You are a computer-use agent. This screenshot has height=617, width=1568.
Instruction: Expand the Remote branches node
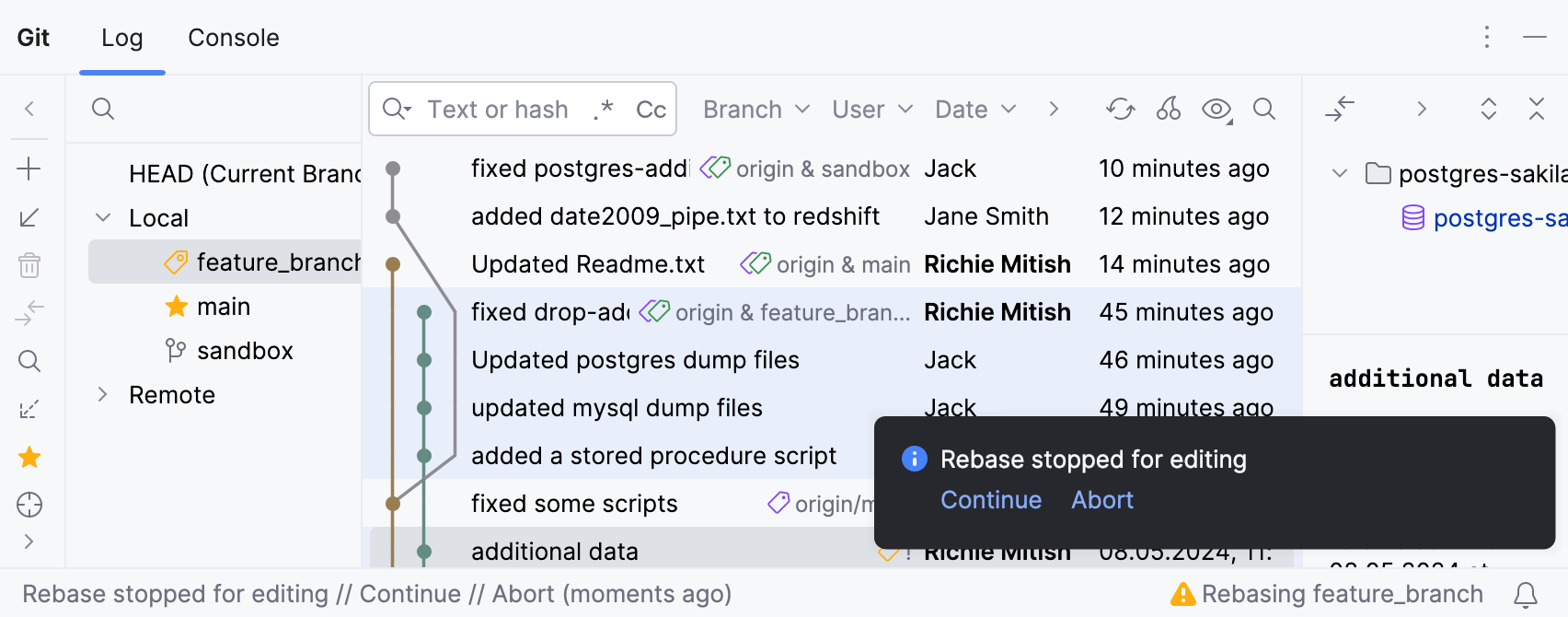[103, 395]
